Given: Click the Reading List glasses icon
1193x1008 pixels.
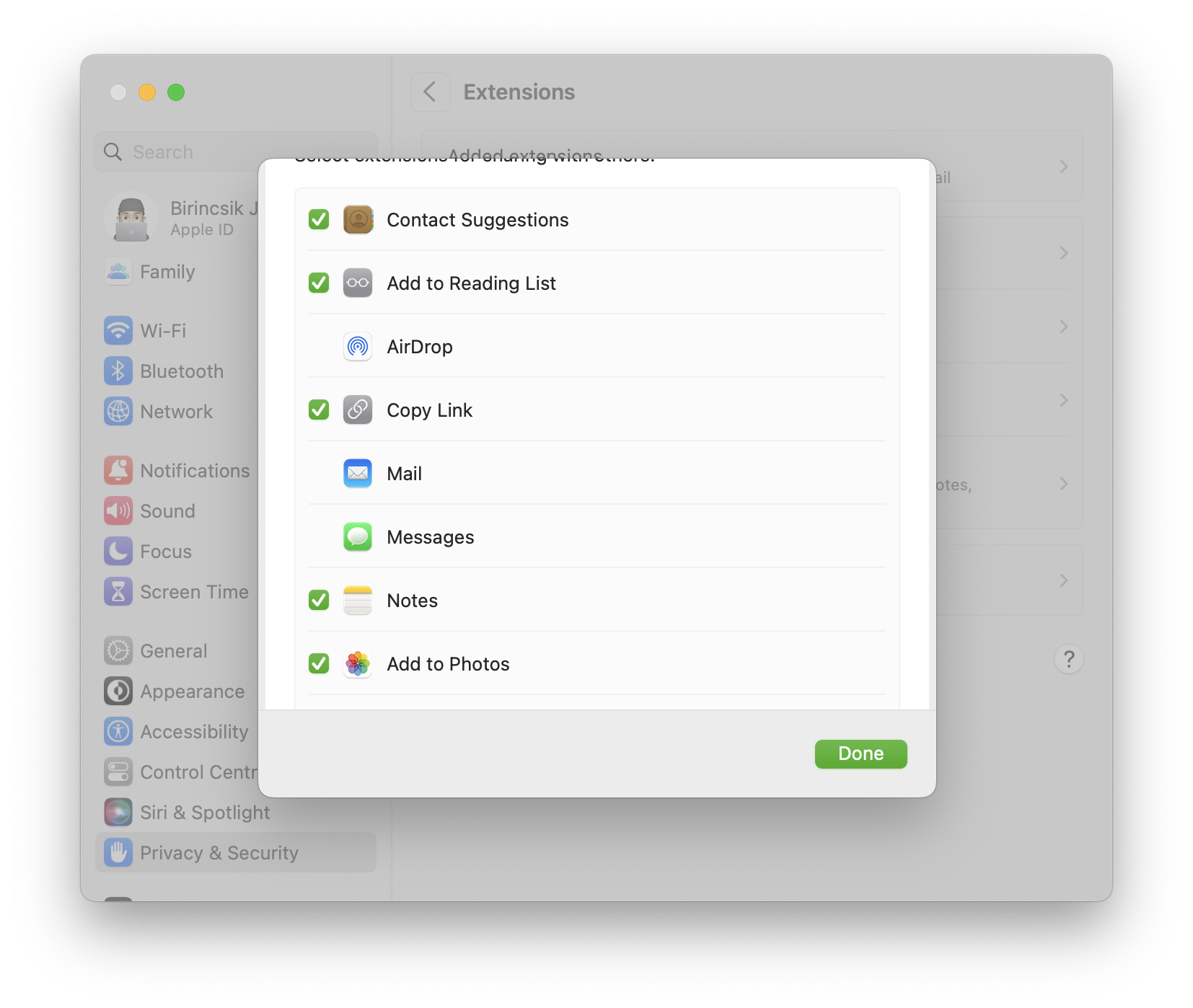Looking at the screenshot, I should click(x=358, y=283).
